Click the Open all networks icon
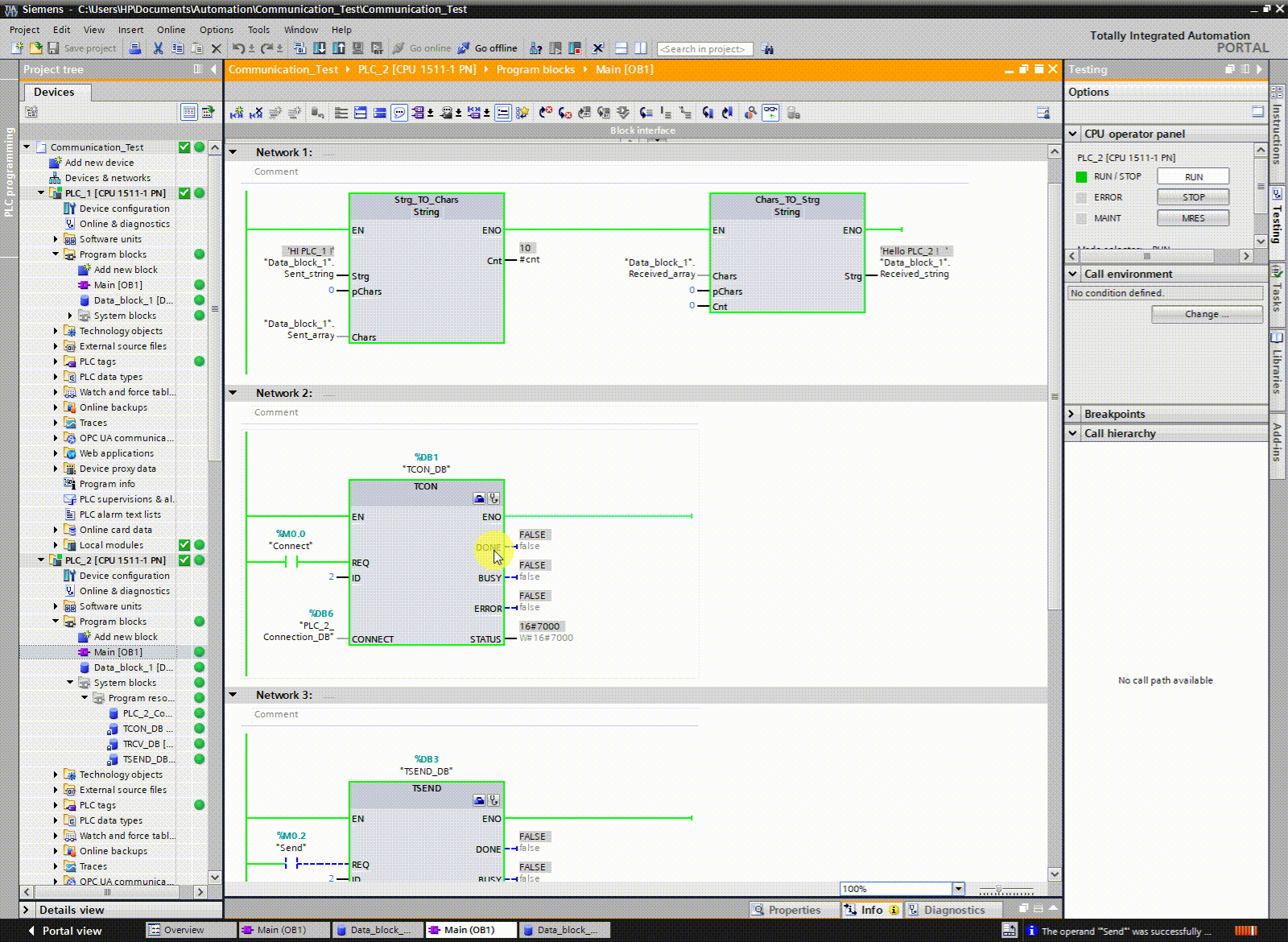Viewport: 1288px width, 942px height. click(361, 113)
